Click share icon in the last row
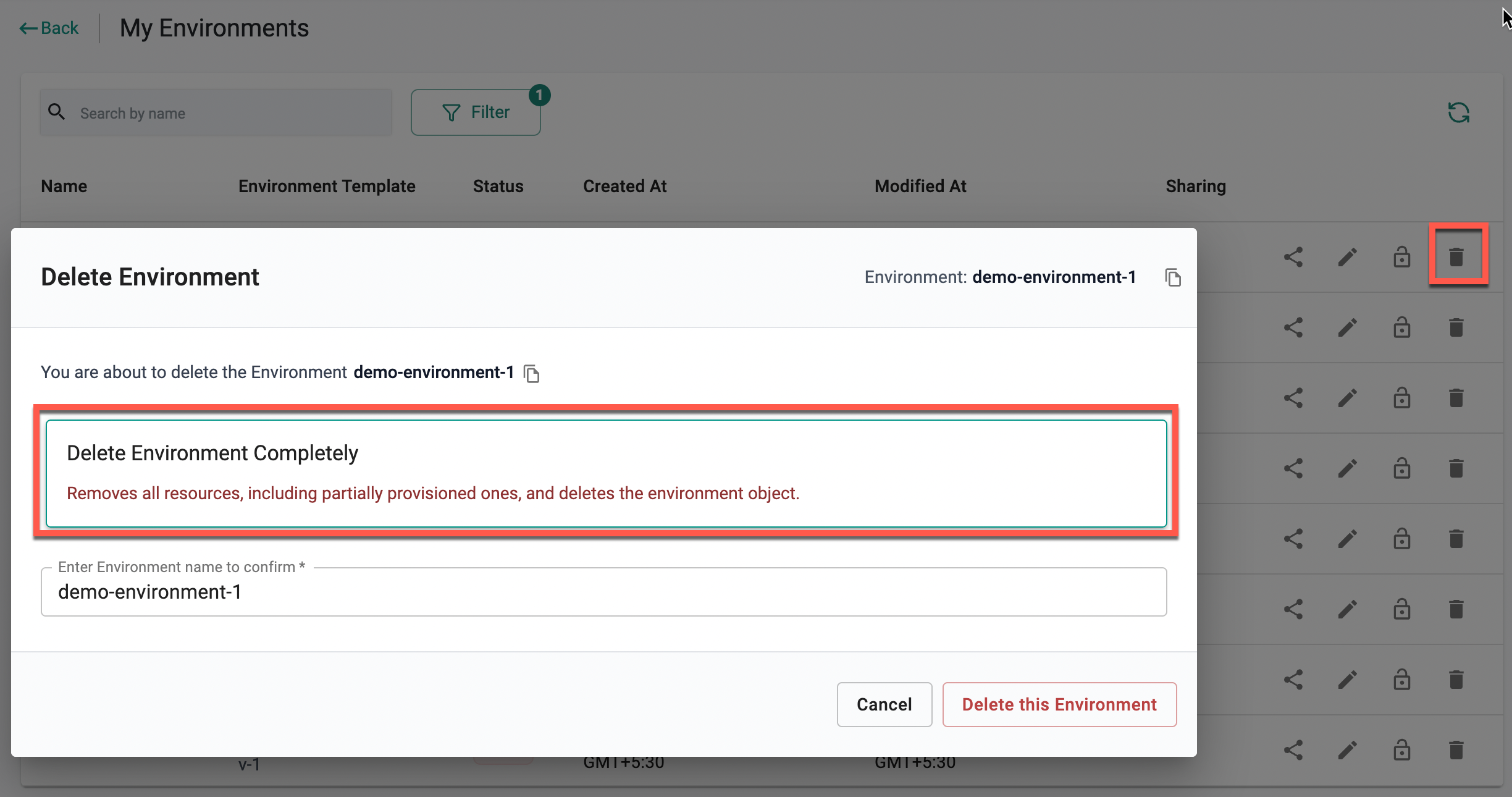1512x797 pixels. click(x=1293, y=750)
